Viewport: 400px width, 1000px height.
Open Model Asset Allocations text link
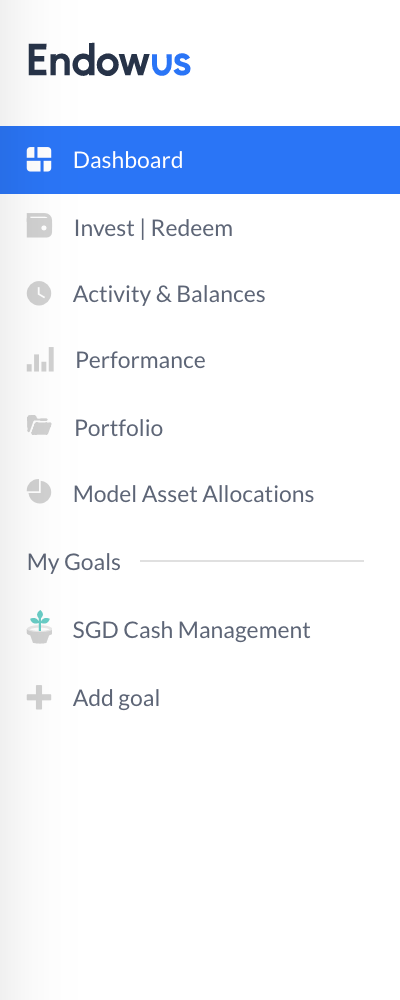pos(193,494)
